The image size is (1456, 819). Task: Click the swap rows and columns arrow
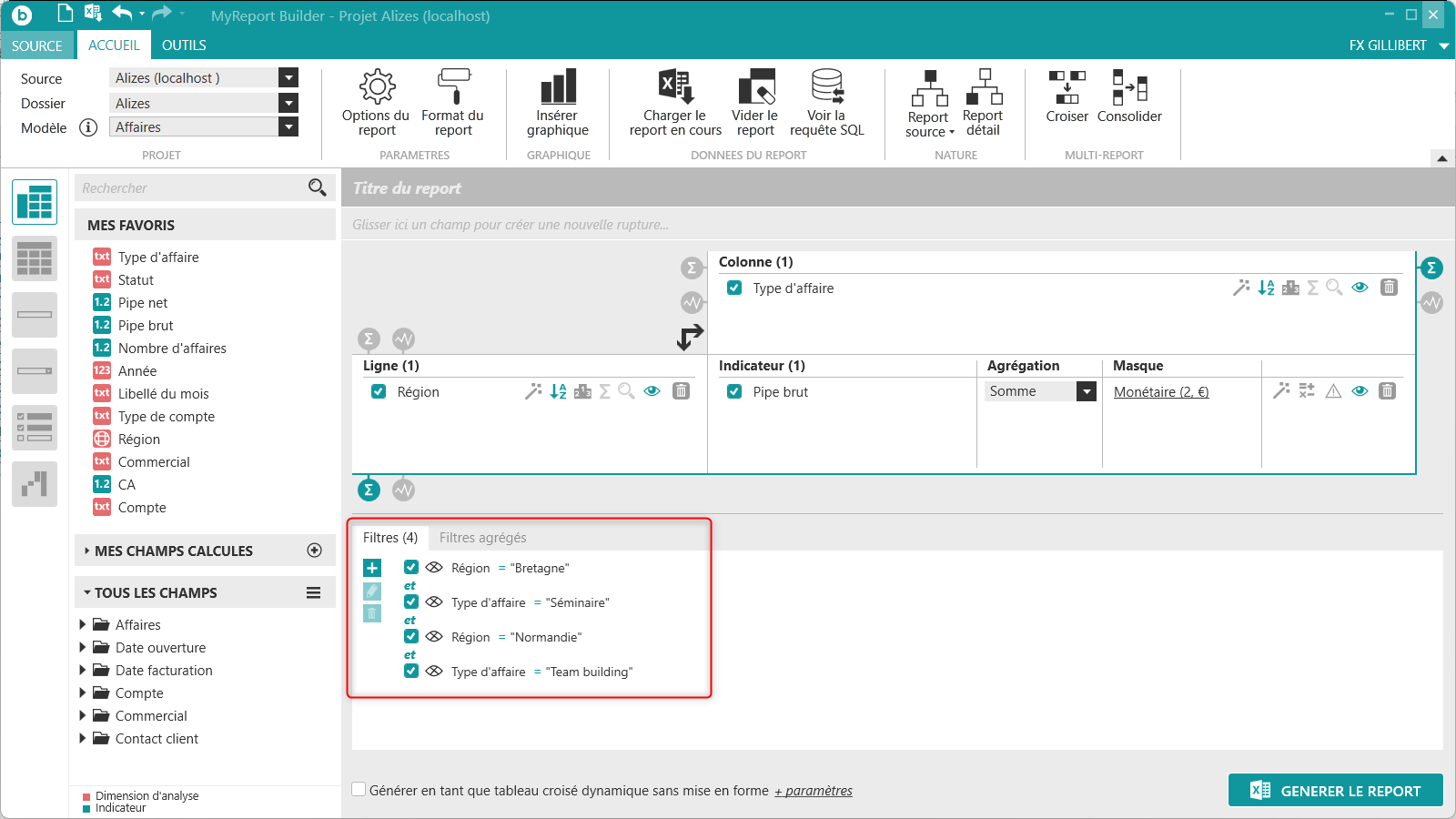690,337
